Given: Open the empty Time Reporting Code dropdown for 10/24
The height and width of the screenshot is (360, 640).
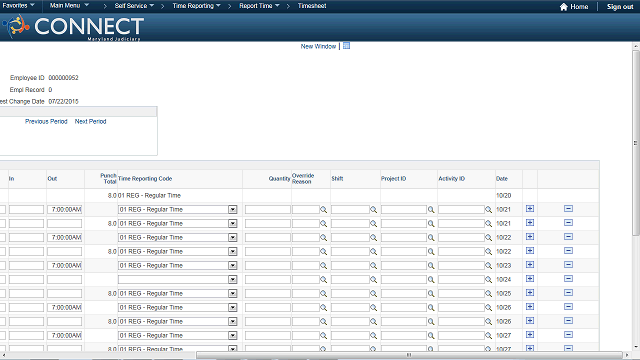Looking at the screenshot, I should click(232, 279).
